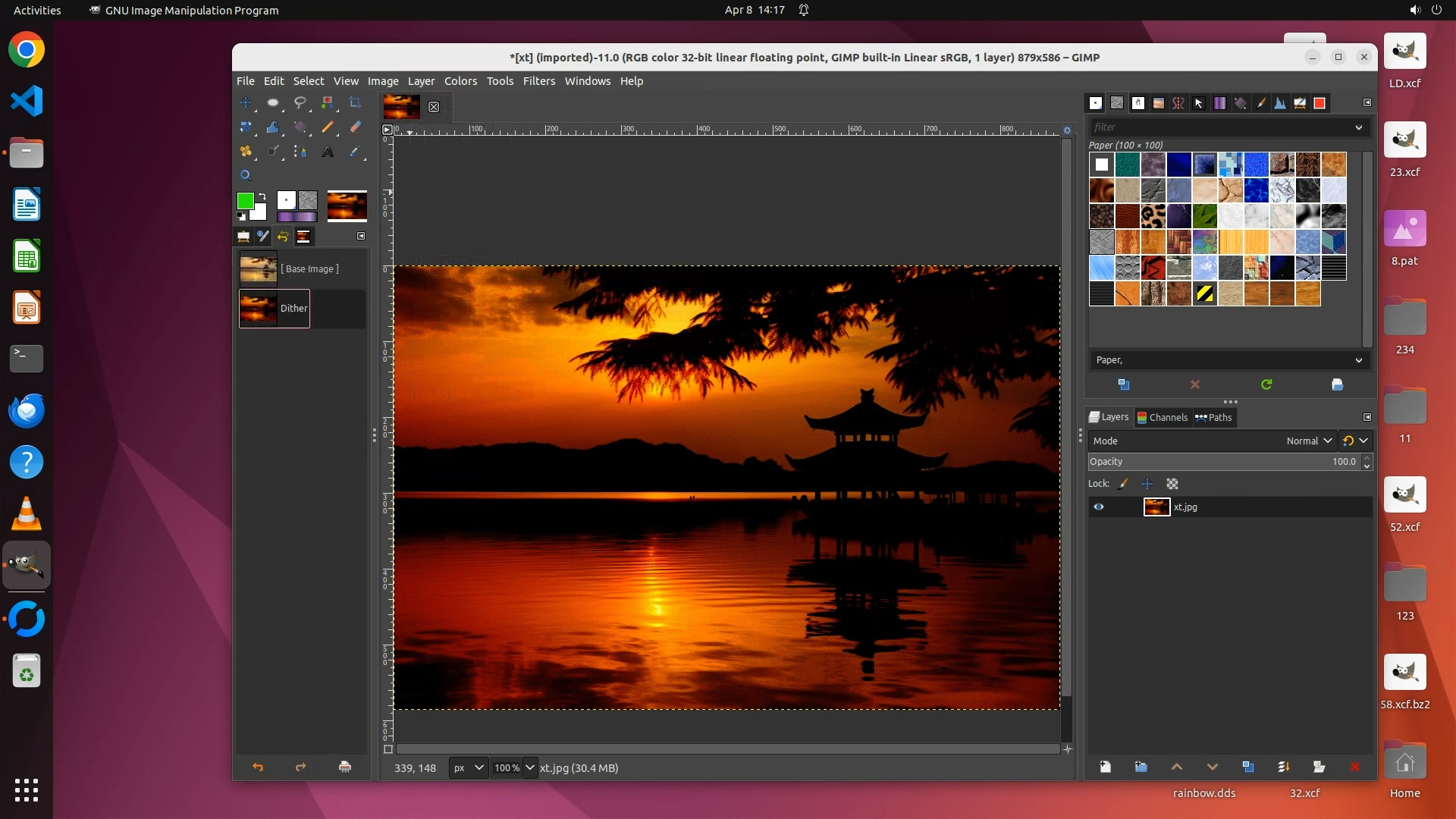
Task: Select the Zoom magnifier tool
Action: [x=246, y=175]
